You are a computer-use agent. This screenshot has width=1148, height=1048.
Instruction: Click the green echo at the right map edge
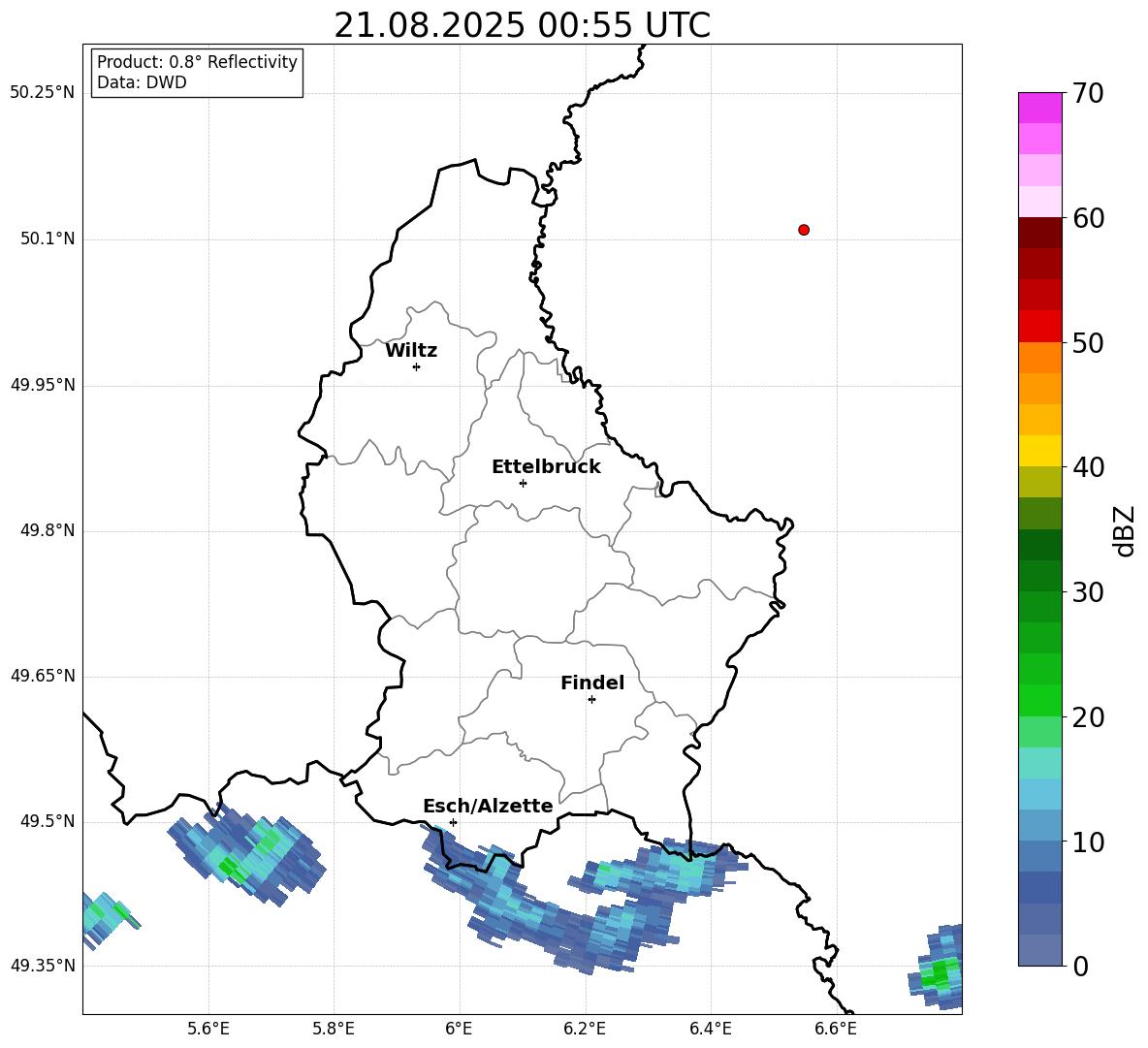click(938, 968)
